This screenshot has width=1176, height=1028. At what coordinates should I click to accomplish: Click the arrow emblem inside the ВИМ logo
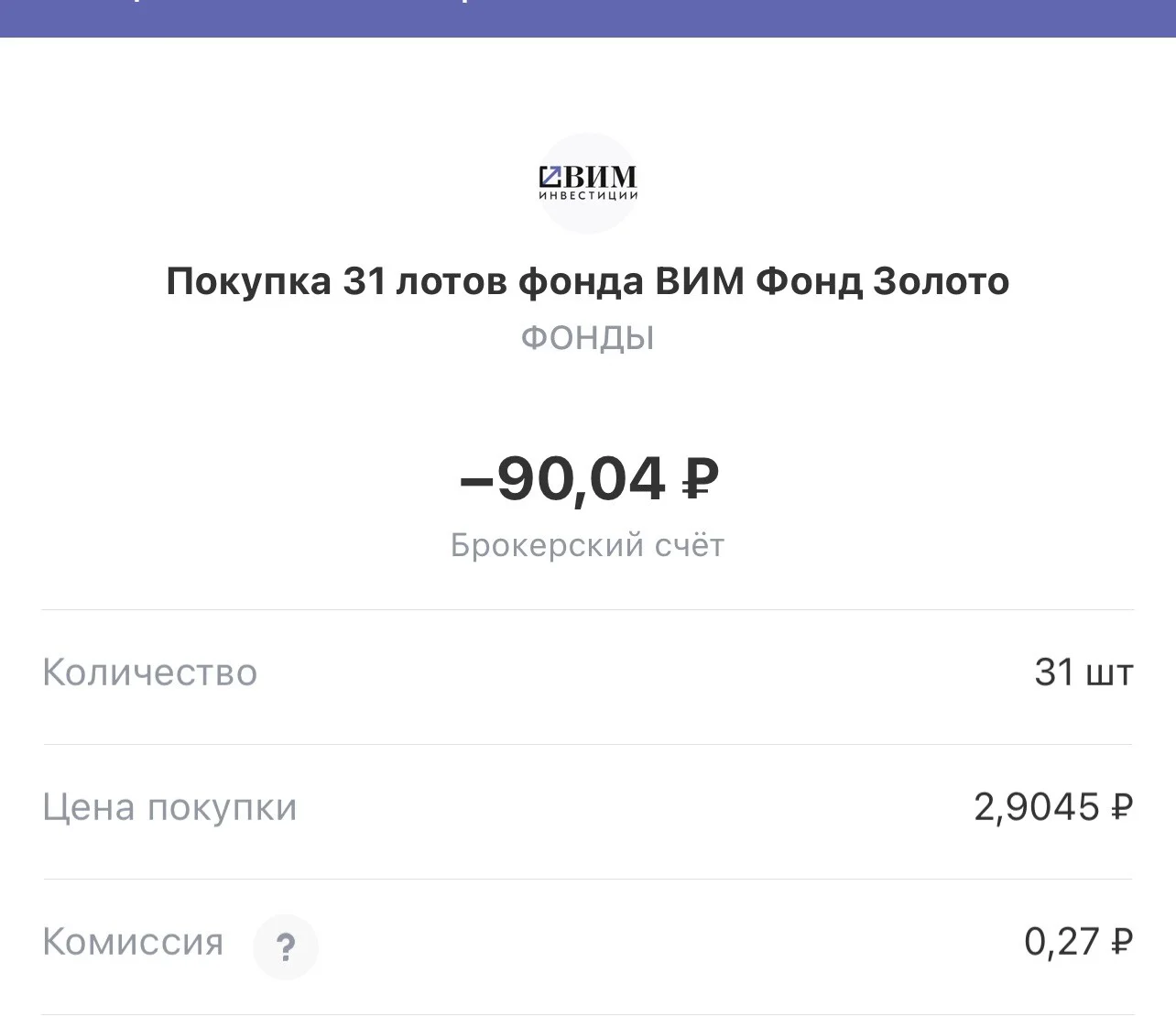tap(550, 177)
